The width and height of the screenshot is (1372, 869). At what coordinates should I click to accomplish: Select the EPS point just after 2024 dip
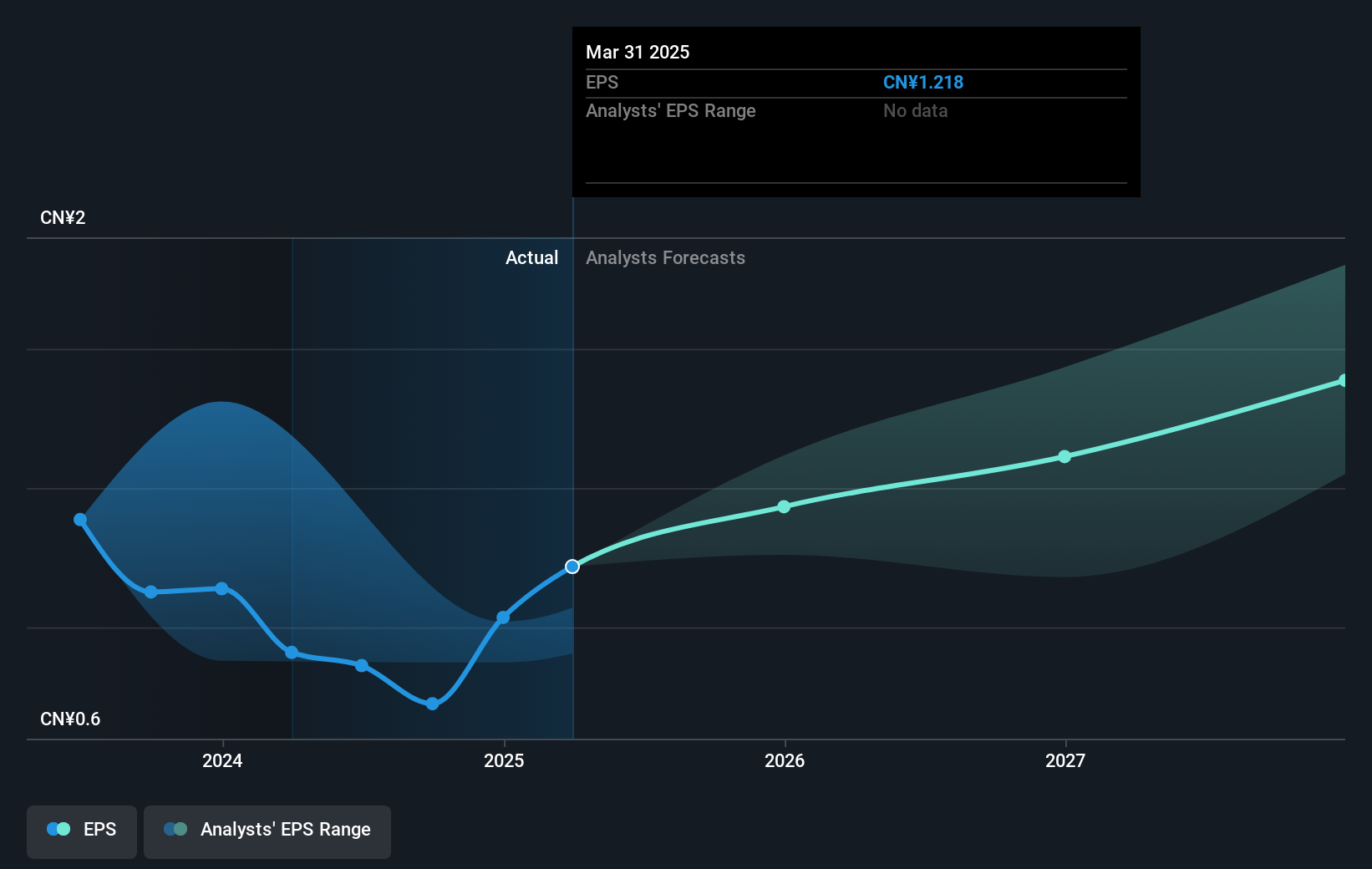point(292,653)
